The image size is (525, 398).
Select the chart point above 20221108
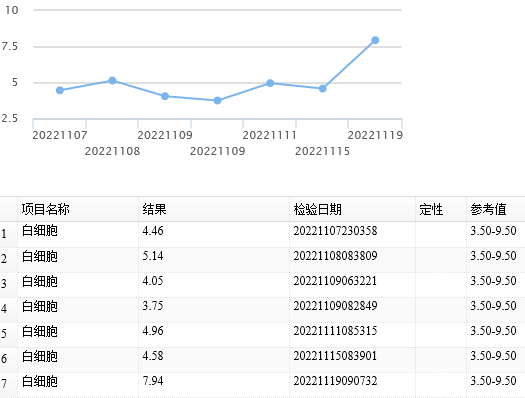point(112,80)
